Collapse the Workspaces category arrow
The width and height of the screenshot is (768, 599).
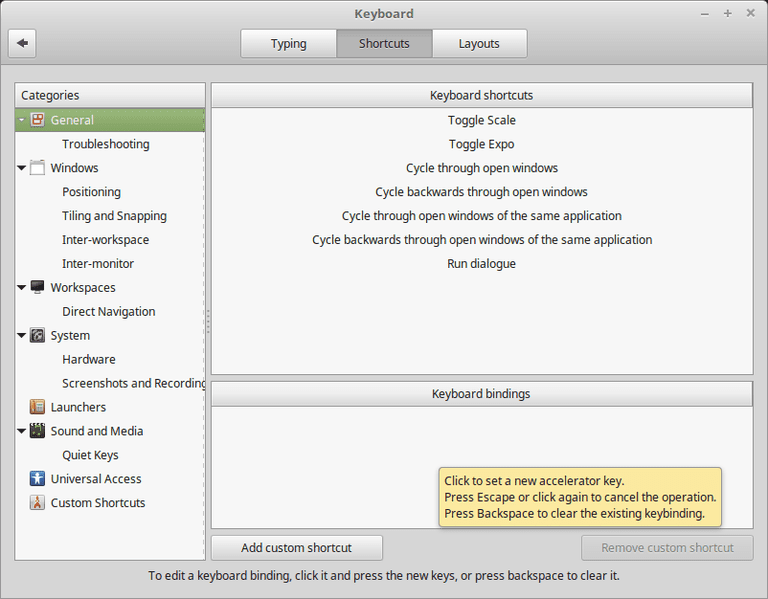click(22, 288)
